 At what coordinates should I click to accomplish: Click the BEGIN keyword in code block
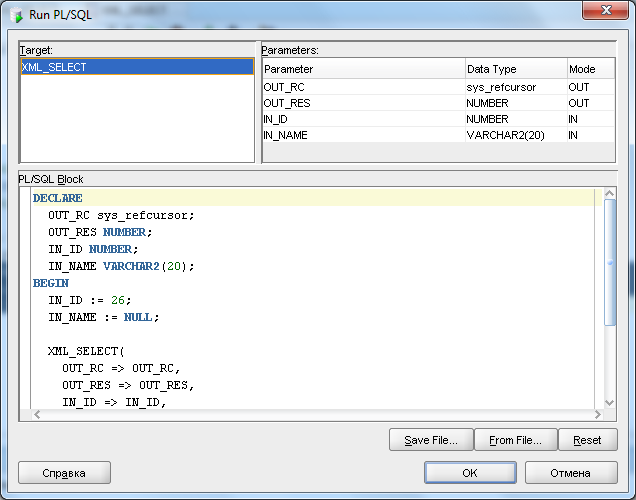click(51, 283)
